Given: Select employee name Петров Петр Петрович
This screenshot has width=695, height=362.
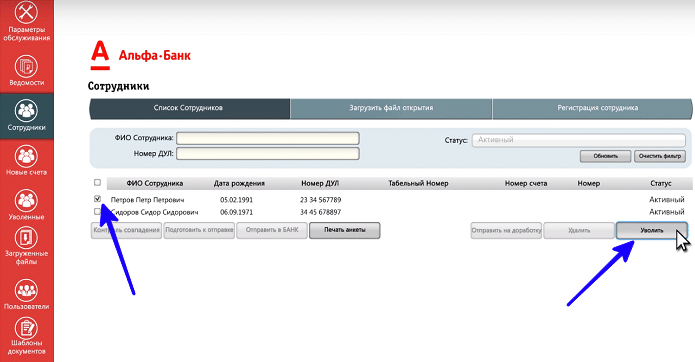Looking at the screenshot, I should tap(147, 200).
